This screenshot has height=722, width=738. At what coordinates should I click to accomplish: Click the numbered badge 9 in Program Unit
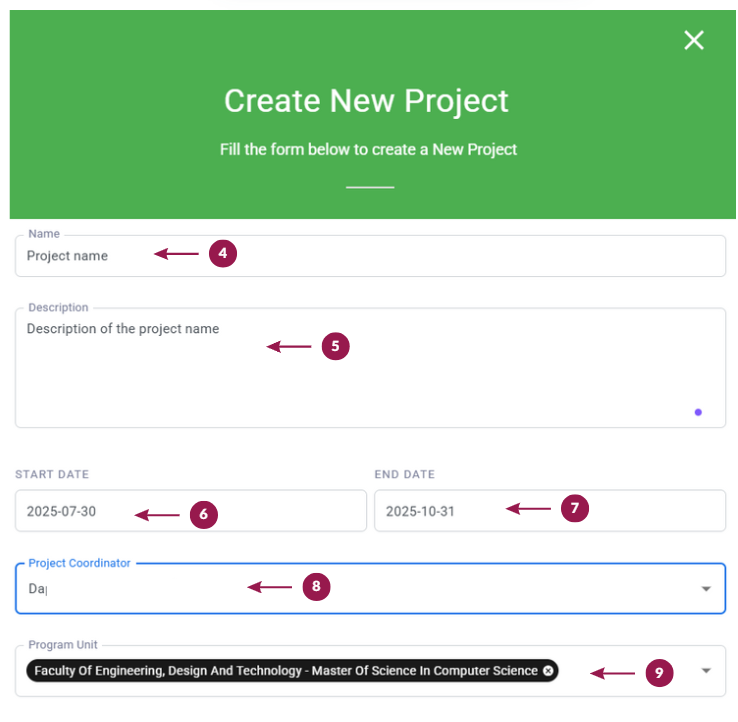[x=659, y=673]
